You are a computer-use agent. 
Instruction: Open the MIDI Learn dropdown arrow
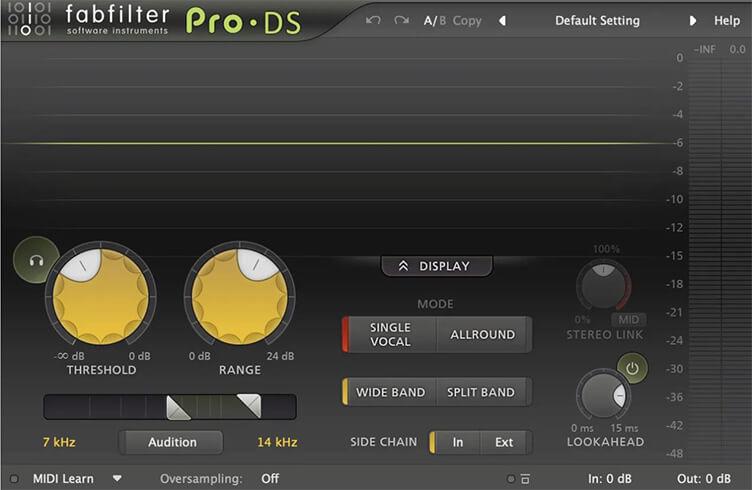(x=117, y=478)
